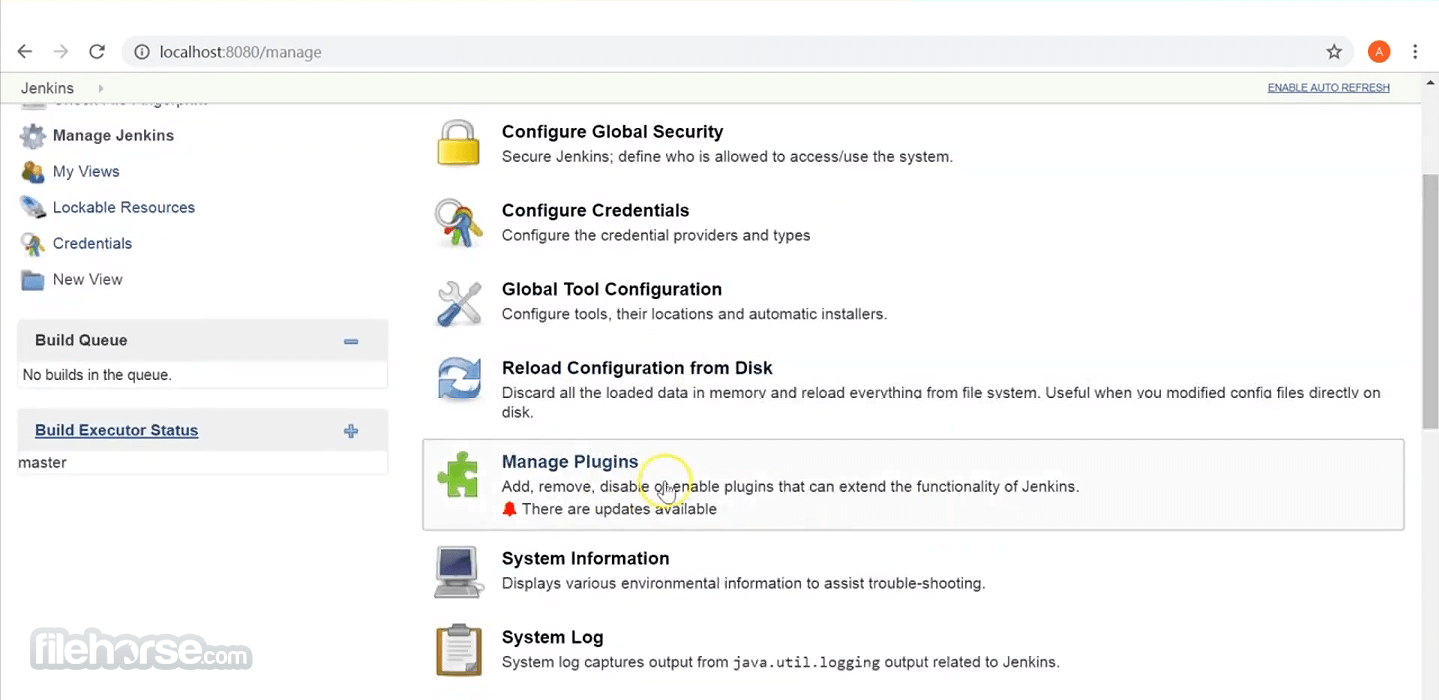The height and width of the screenshot is (700, 1439).
Task: Click the computer icon for System Information
Action: click(x=459, y=572)
